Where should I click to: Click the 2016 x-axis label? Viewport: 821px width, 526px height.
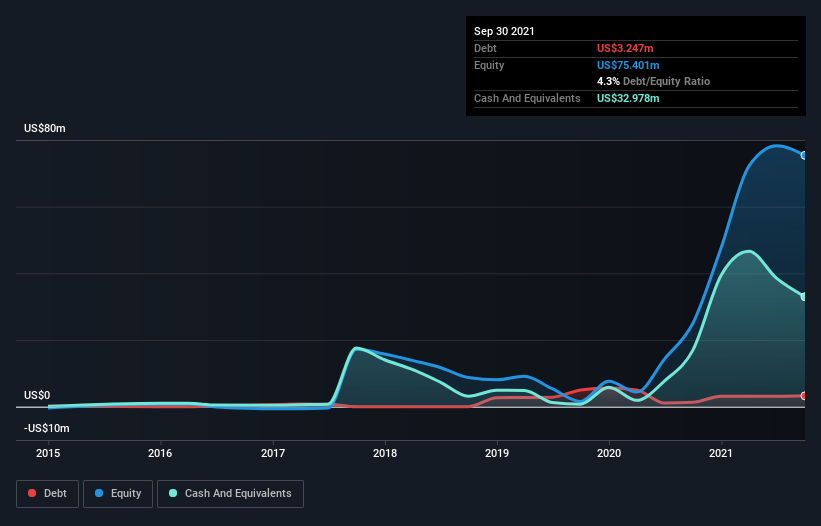click(x=160, y=453)
